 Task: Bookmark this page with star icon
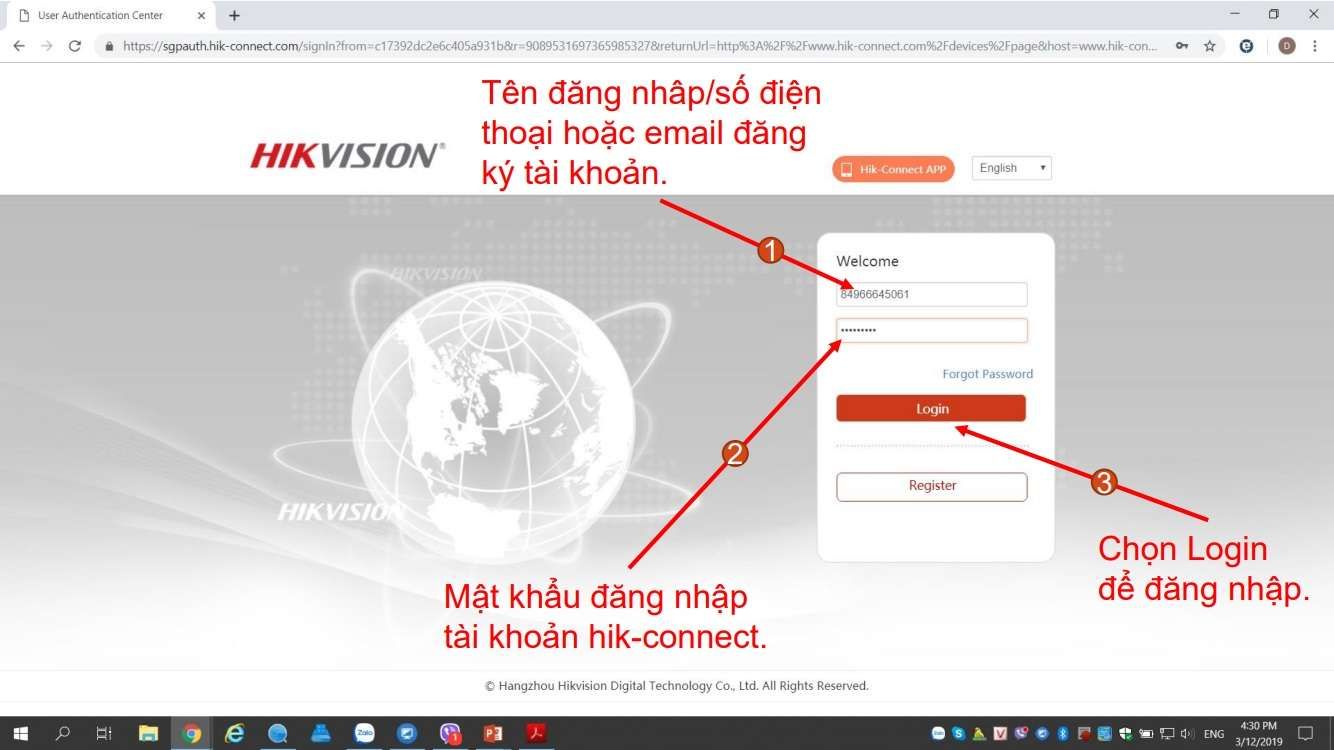(1210, 46)
